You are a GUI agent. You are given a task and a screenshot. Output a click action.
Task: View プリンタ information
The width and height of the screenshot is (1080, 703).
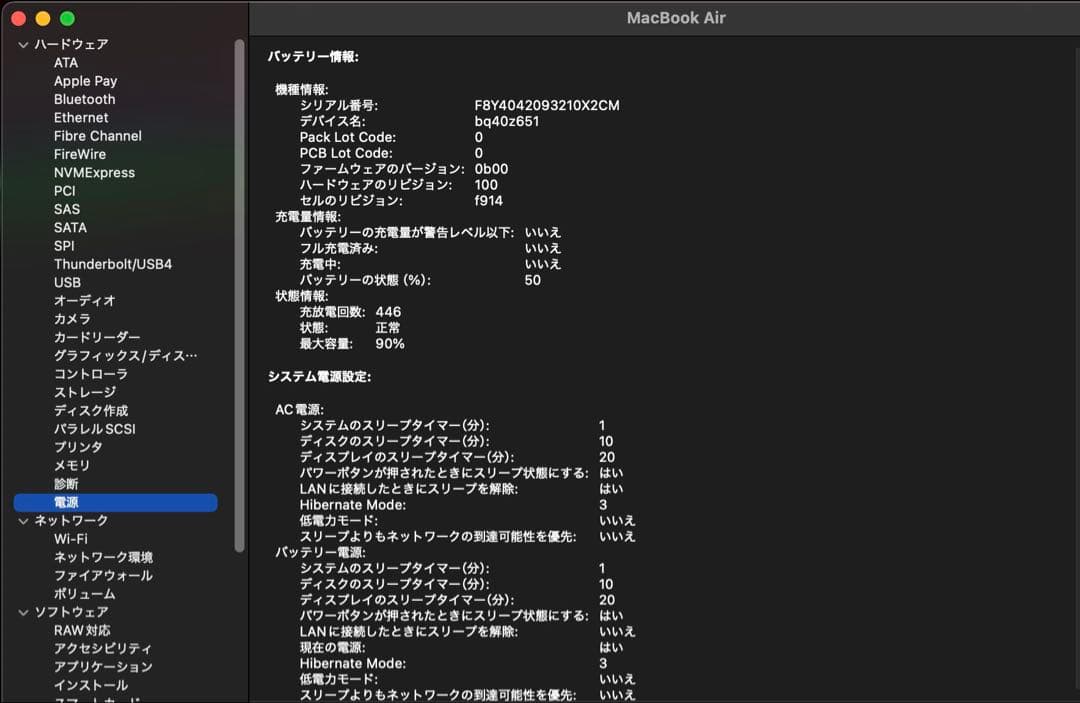click(76, 447)
